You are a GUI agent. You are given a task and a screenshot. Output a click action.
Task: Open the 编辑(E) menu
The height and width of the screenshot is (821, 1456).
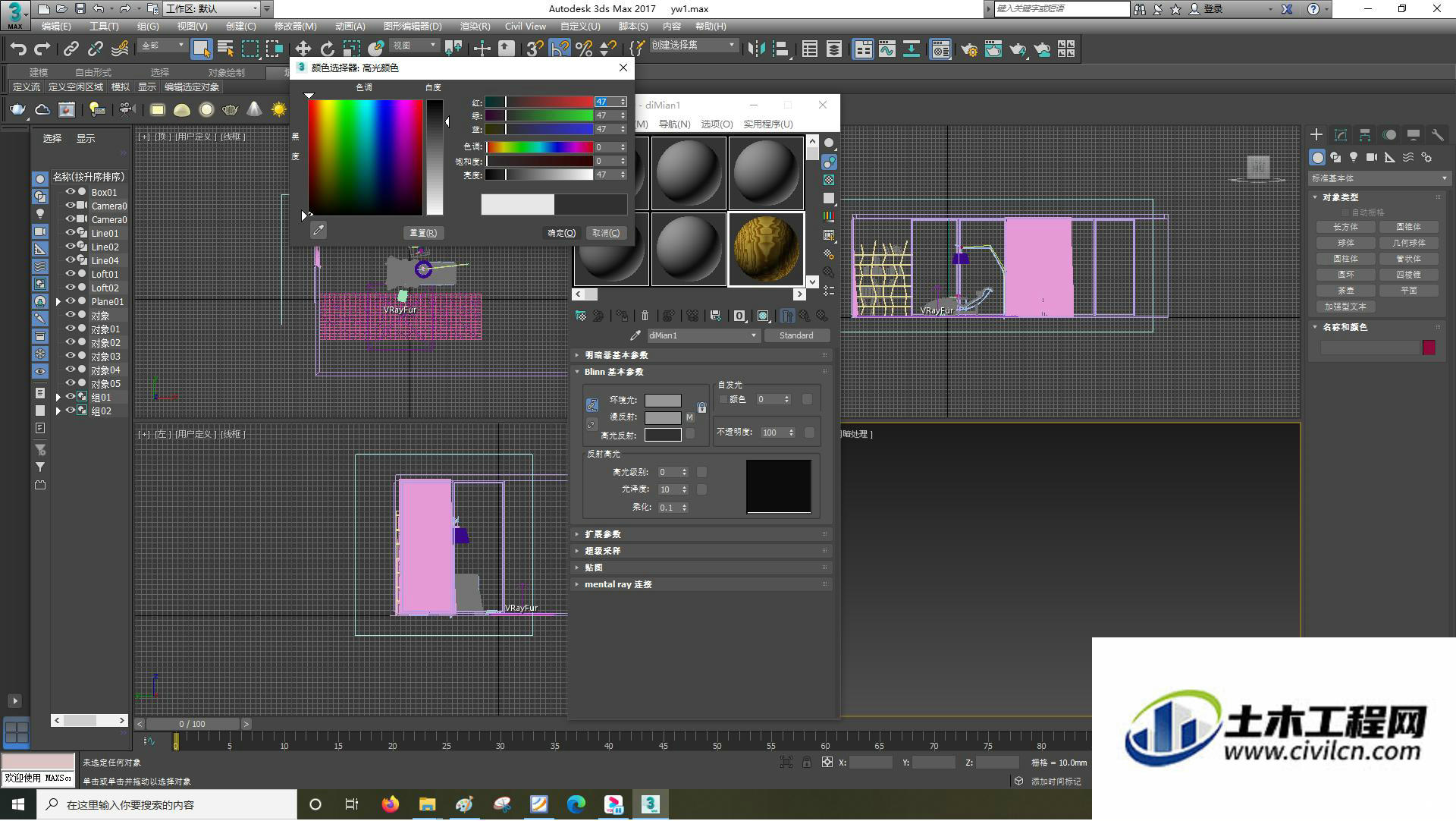coord(56,26)
